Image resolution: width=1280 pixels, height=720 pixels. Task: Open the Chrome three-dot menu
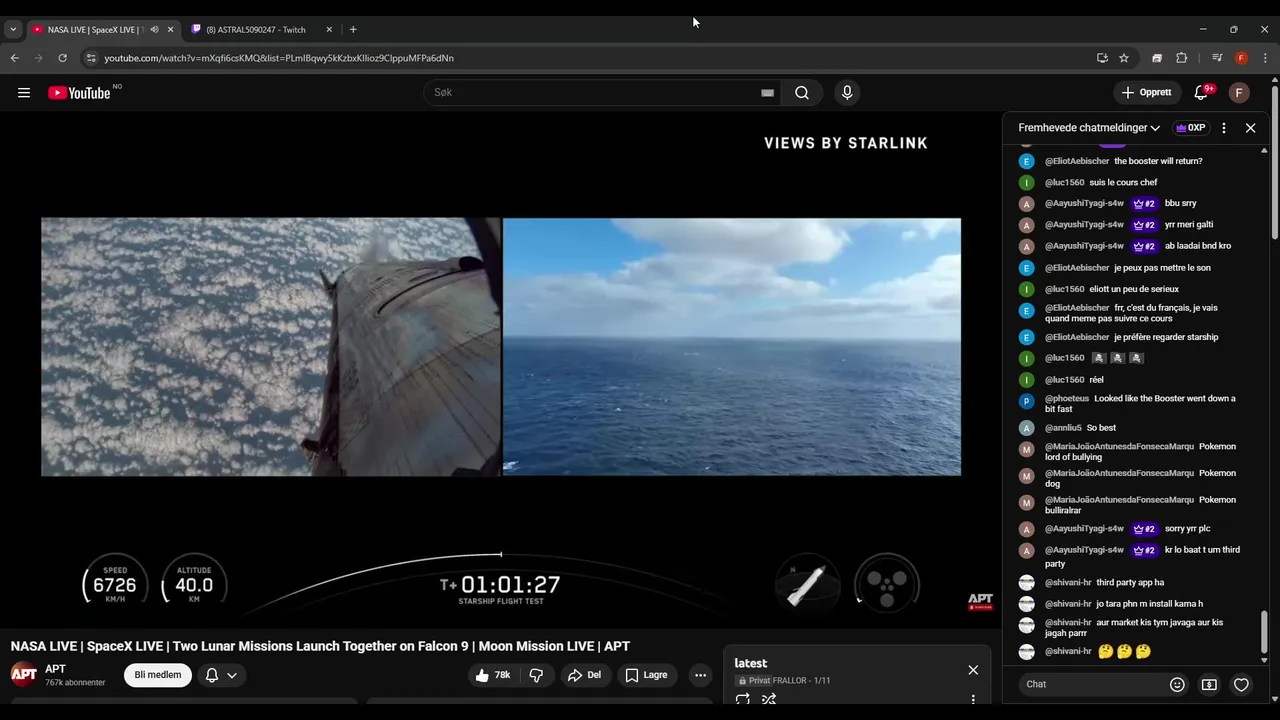[1265, 58]
